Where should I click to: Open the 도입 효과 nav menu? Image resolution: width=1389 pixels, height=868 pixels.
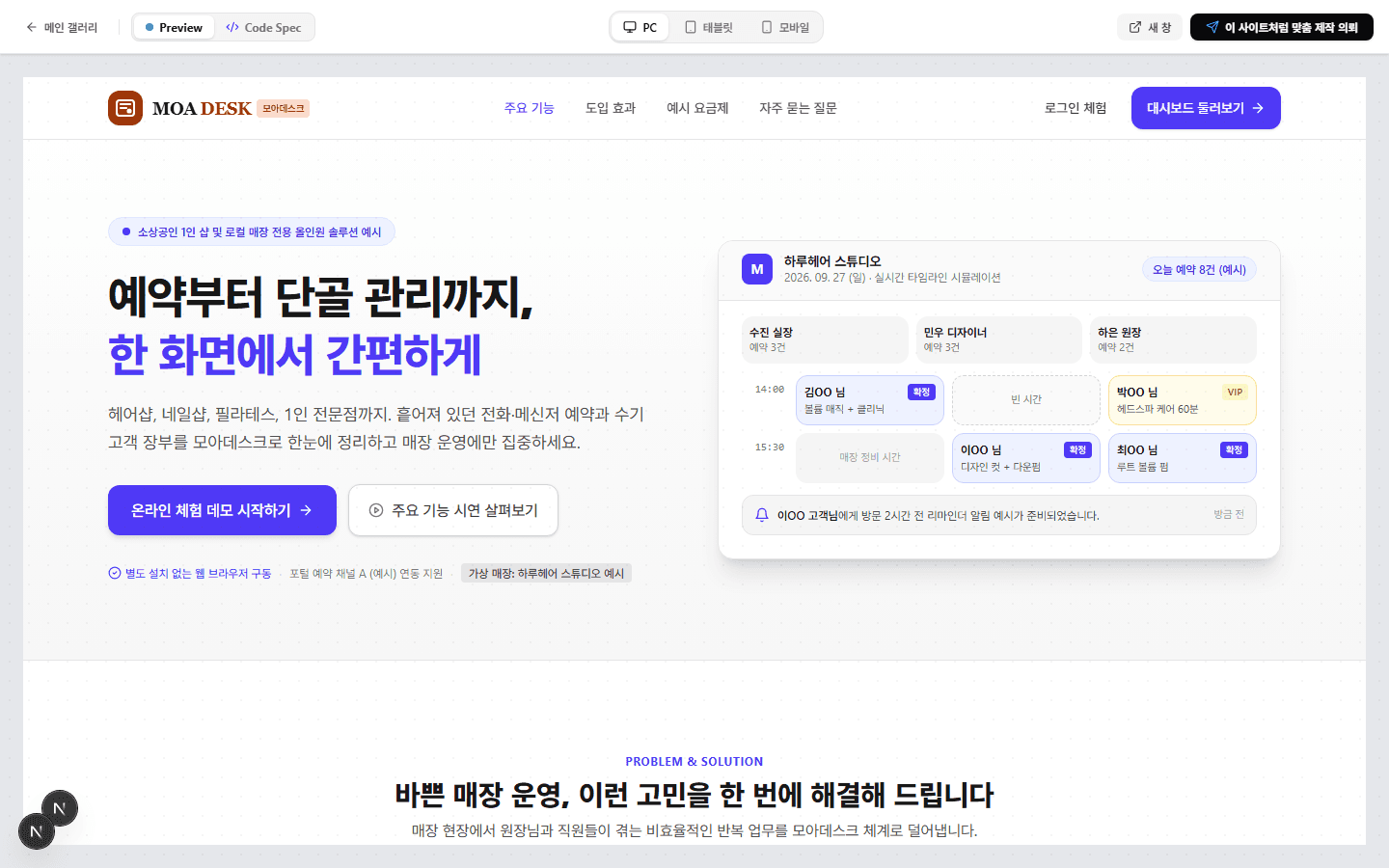click(x=611, y=108)
